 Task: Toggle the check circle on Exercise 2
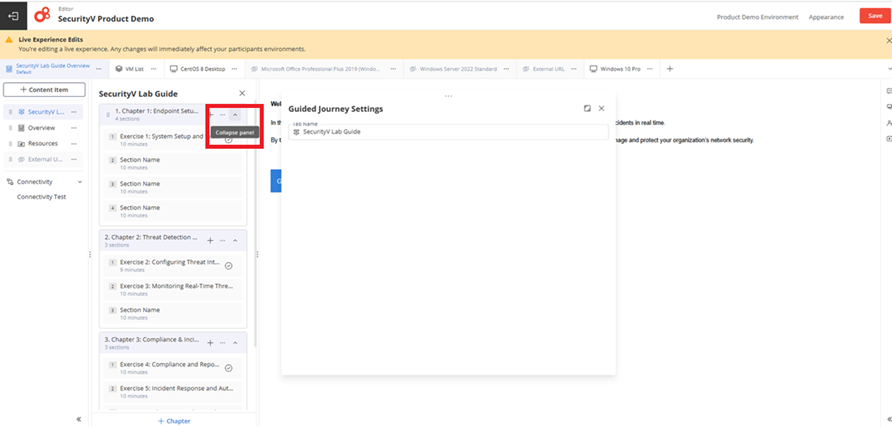(x=229, y=266)
